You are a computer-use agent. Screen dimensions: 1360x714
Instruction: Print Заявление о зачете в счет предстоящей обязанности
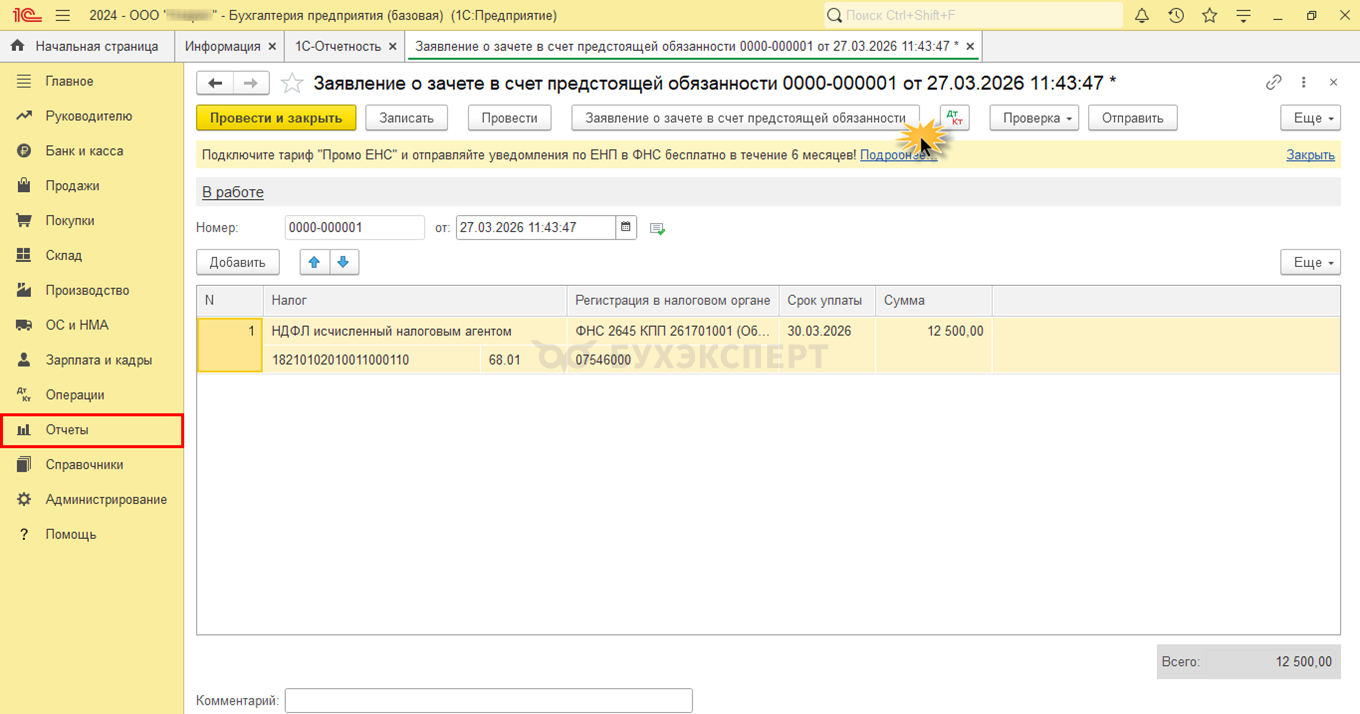(745, 118)
